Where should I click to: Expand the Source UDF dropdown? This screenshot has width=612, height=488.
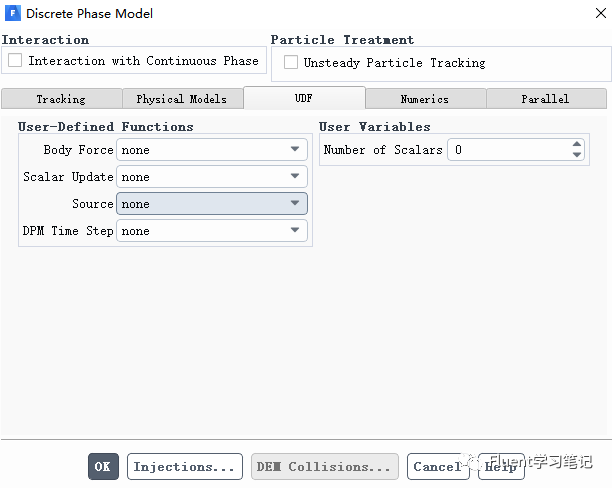(212, 203)
